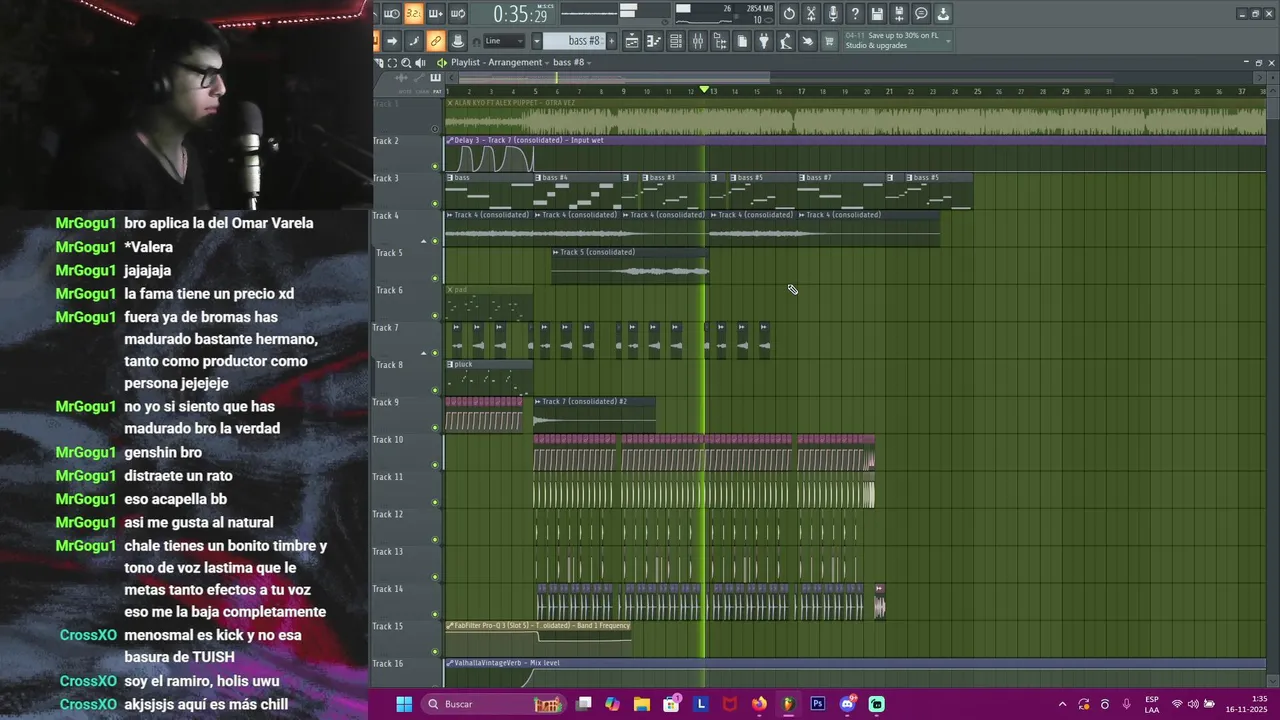1280x720 pixels.
Task: Toggle the link multi-controller button
Action: (436, 41)
